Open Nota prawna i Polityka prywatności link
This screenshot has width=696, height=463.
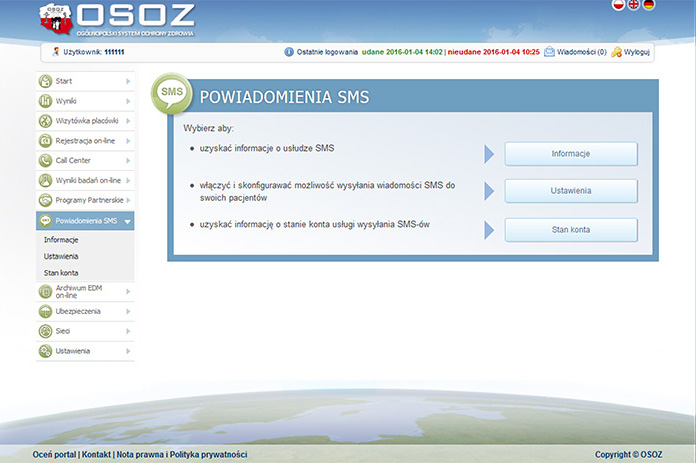(182, 455)
